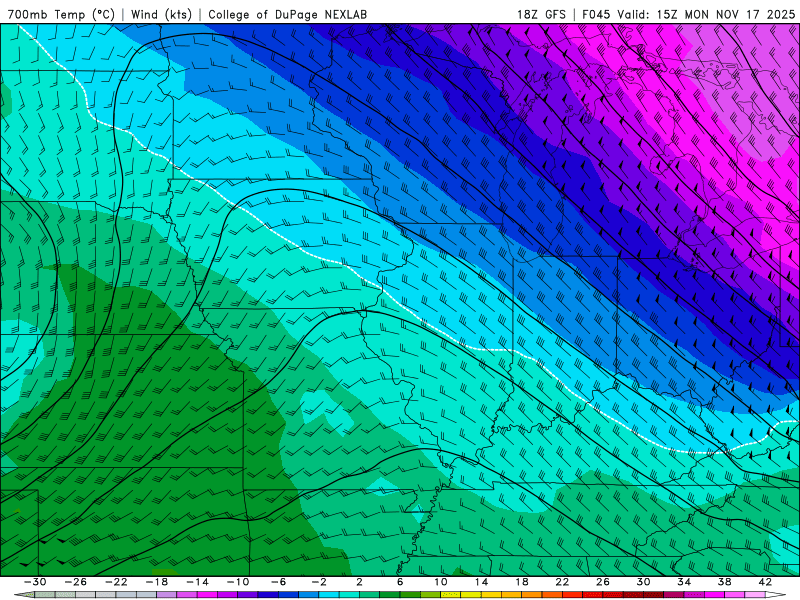This screenshot has height=600, width=800.
Task: Click the 10 value on the color scale
Action: click(441, 582)
